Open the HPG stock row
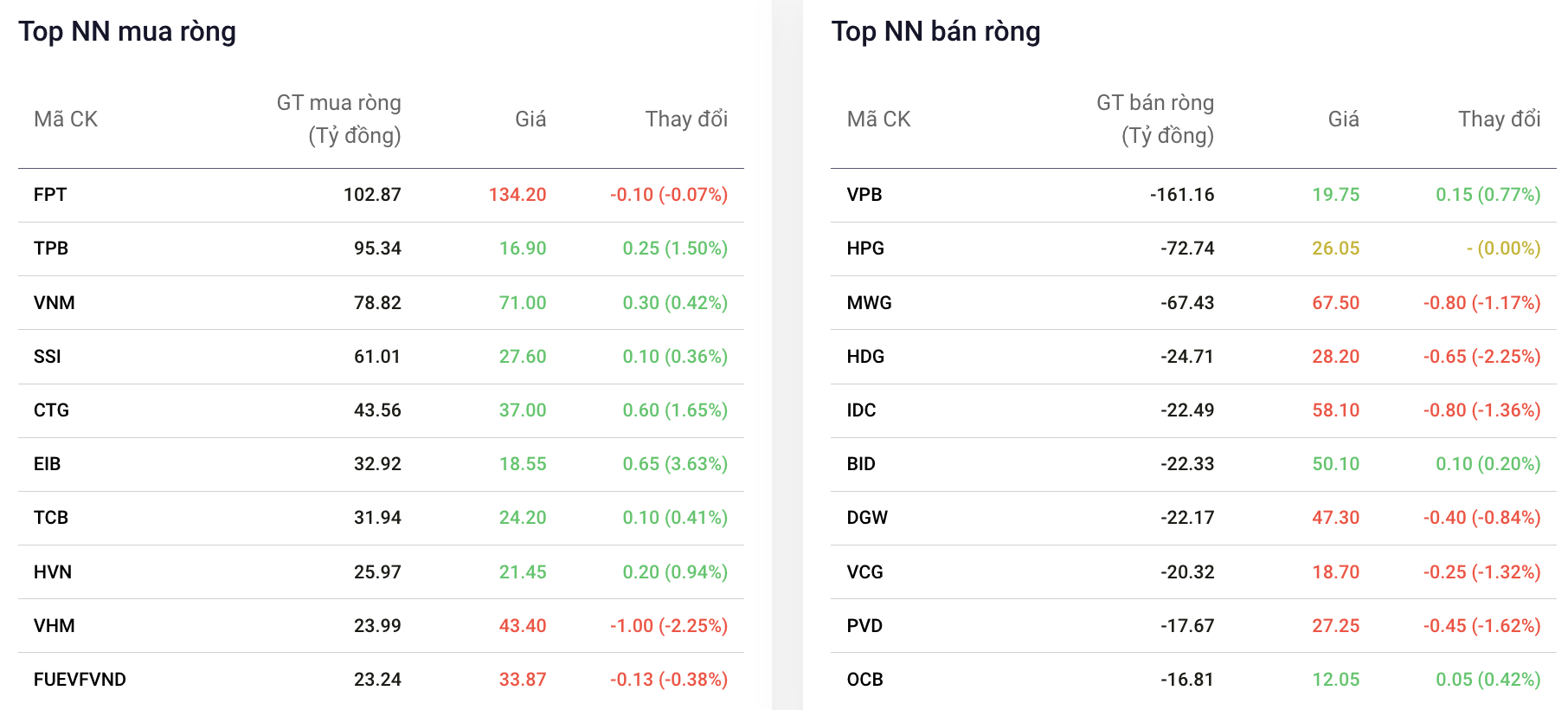Screen dimensions: 1568x710 click(x=1193, y=248)
